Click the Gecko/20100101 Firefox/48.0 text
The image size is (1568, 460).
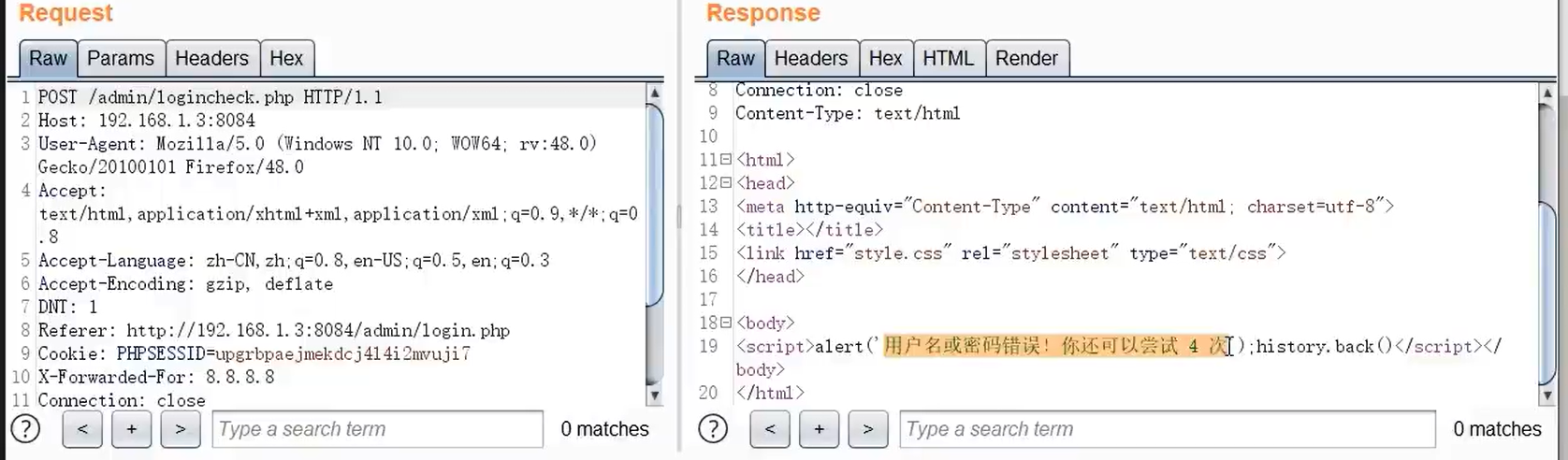pos(170,167)
